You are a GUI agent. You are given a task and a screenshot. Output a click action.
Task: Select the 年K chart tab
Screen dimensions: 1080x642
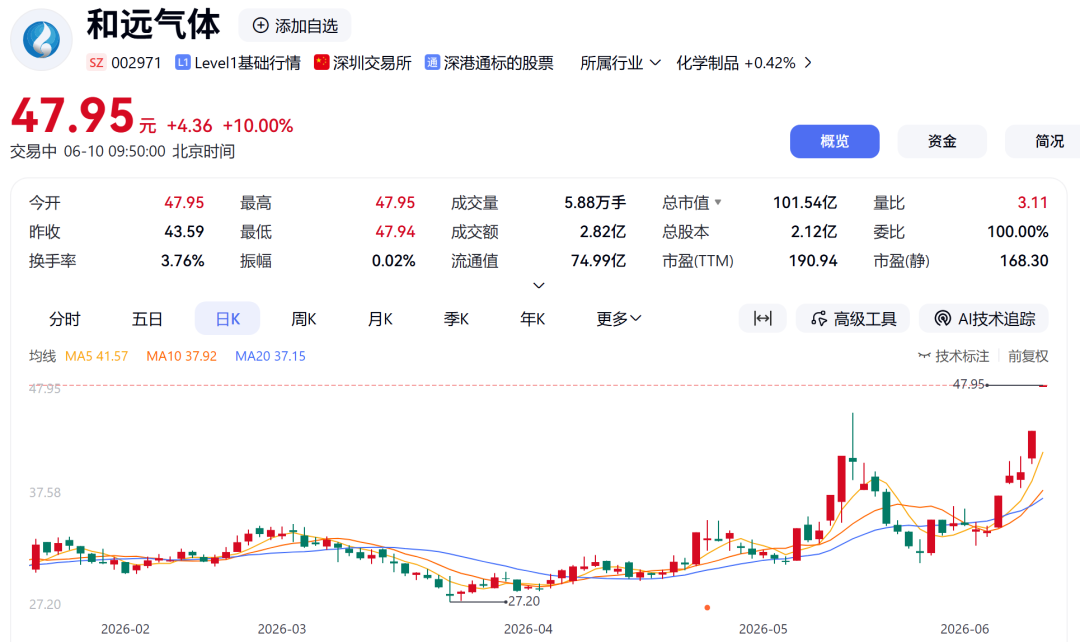pyautogui.click(x=532, y=319)
